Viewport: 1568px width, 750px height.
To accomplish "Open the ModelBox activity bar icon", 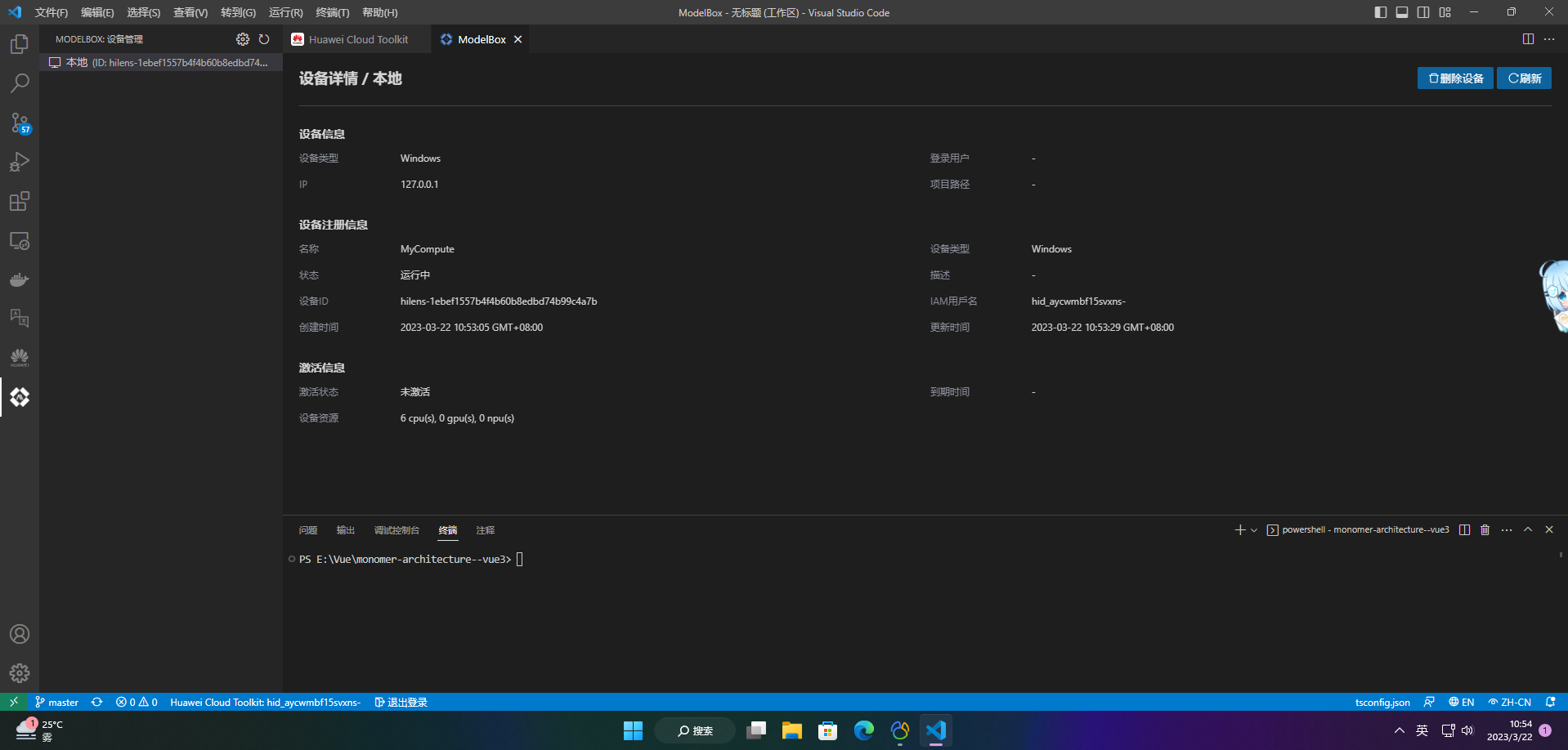I will tap(20, 397).
